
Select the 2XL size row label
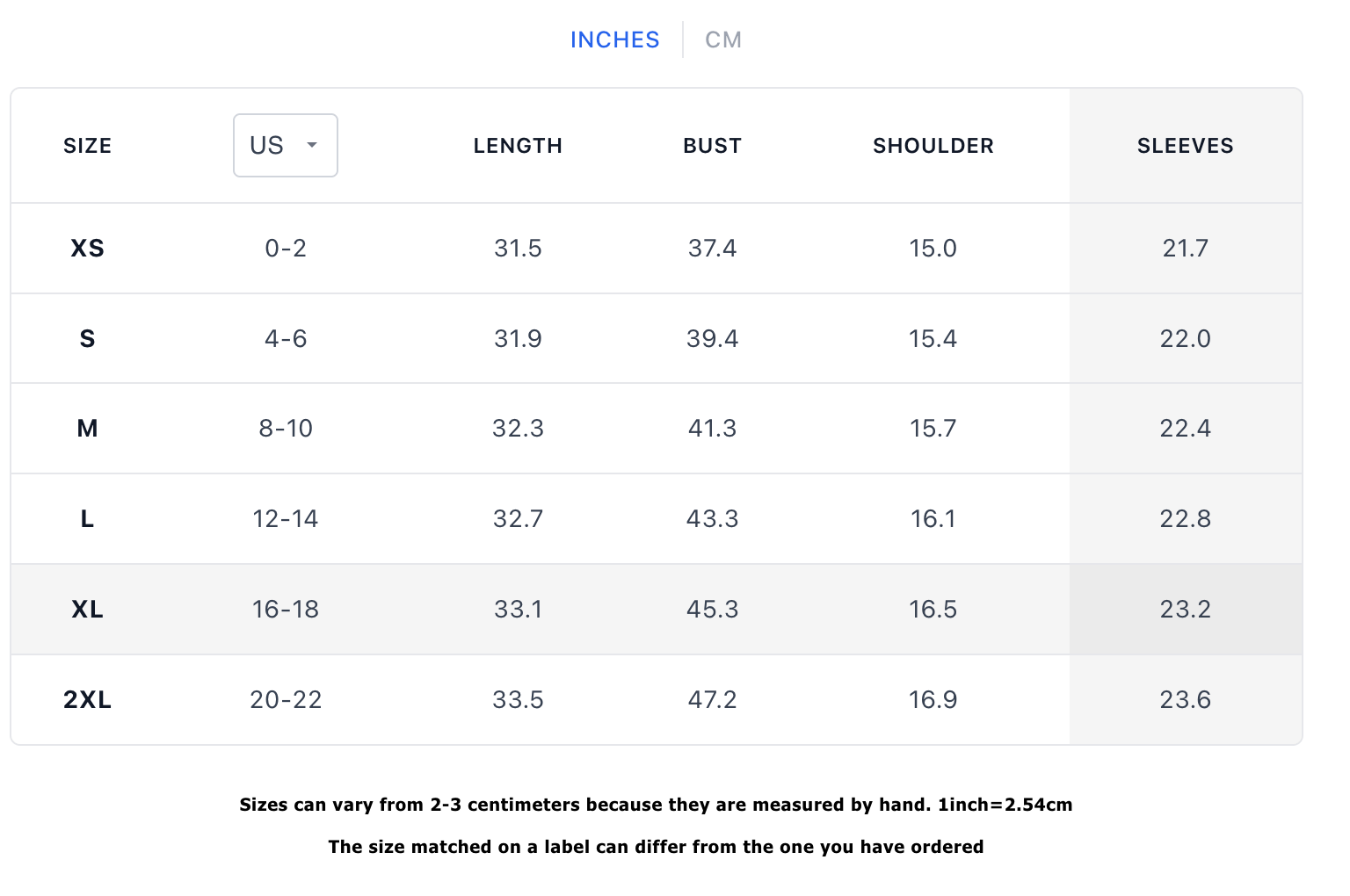click(87, 700)
